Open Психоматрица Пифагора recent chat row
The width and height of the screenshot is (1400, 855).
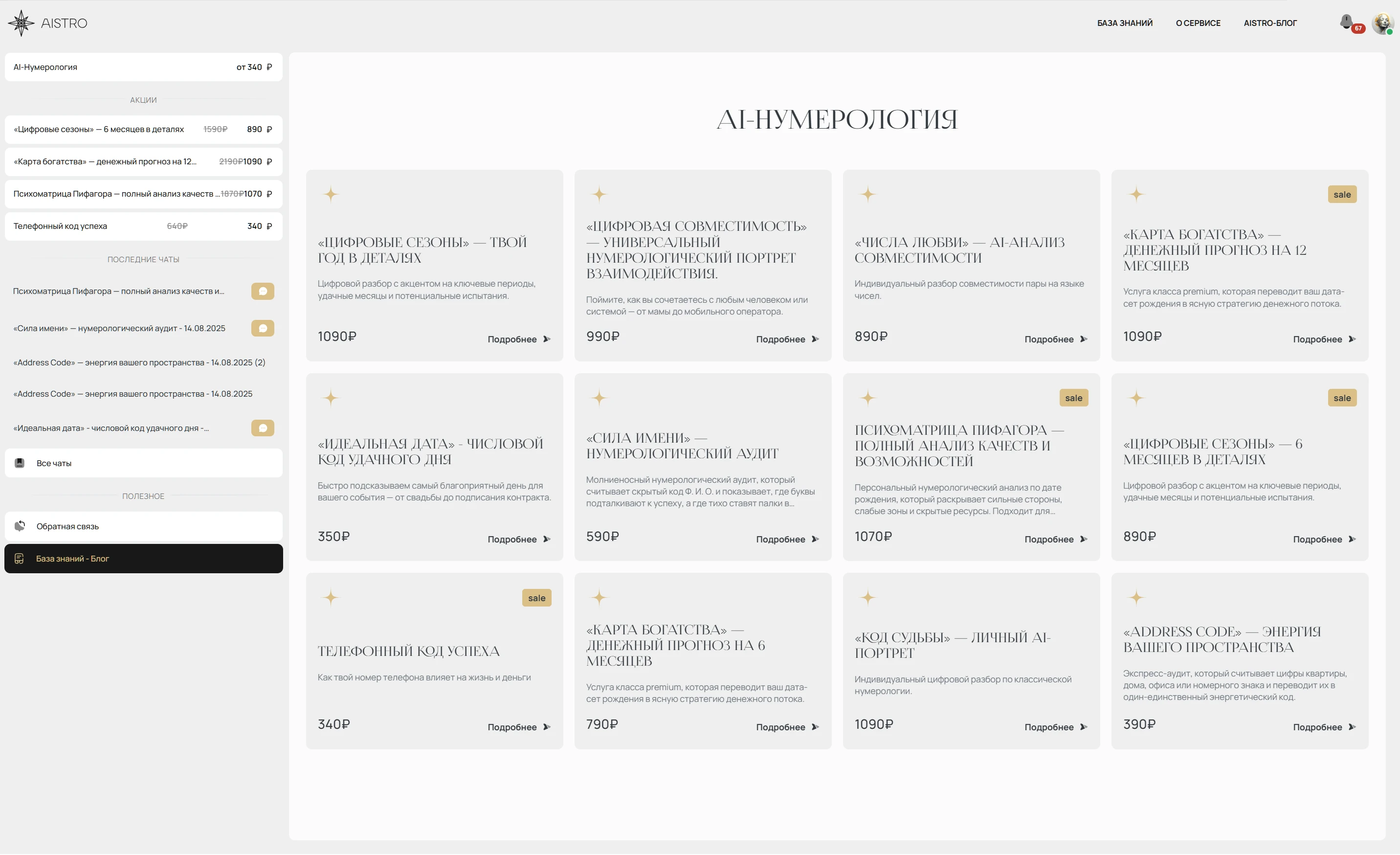coord(143,291)
